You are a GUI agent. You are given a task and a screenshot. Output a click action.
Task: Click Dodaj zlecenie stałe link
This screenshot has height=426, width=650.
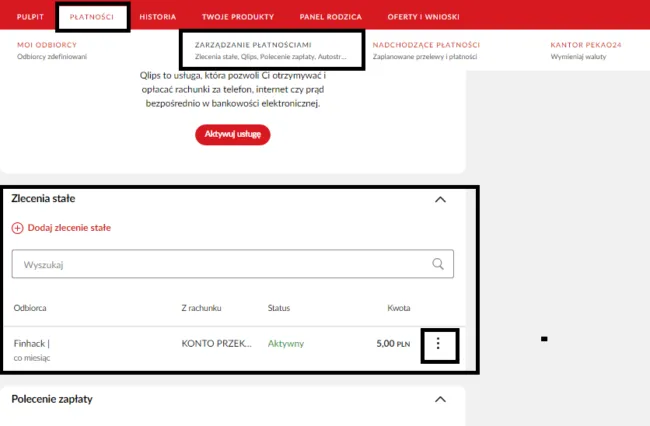(x=68, y=228)
